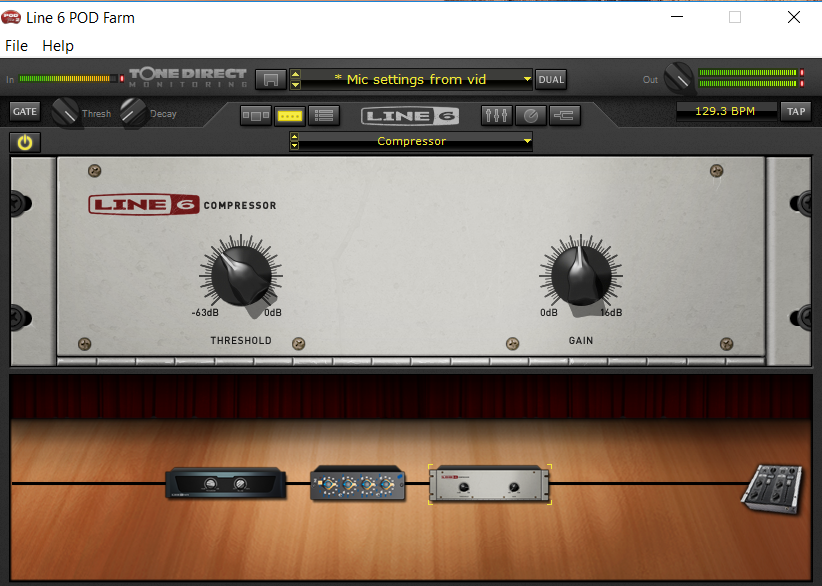The image size is (822, 586).
Task: Click the TAP tempo button
Action: [x=796, y=111]
